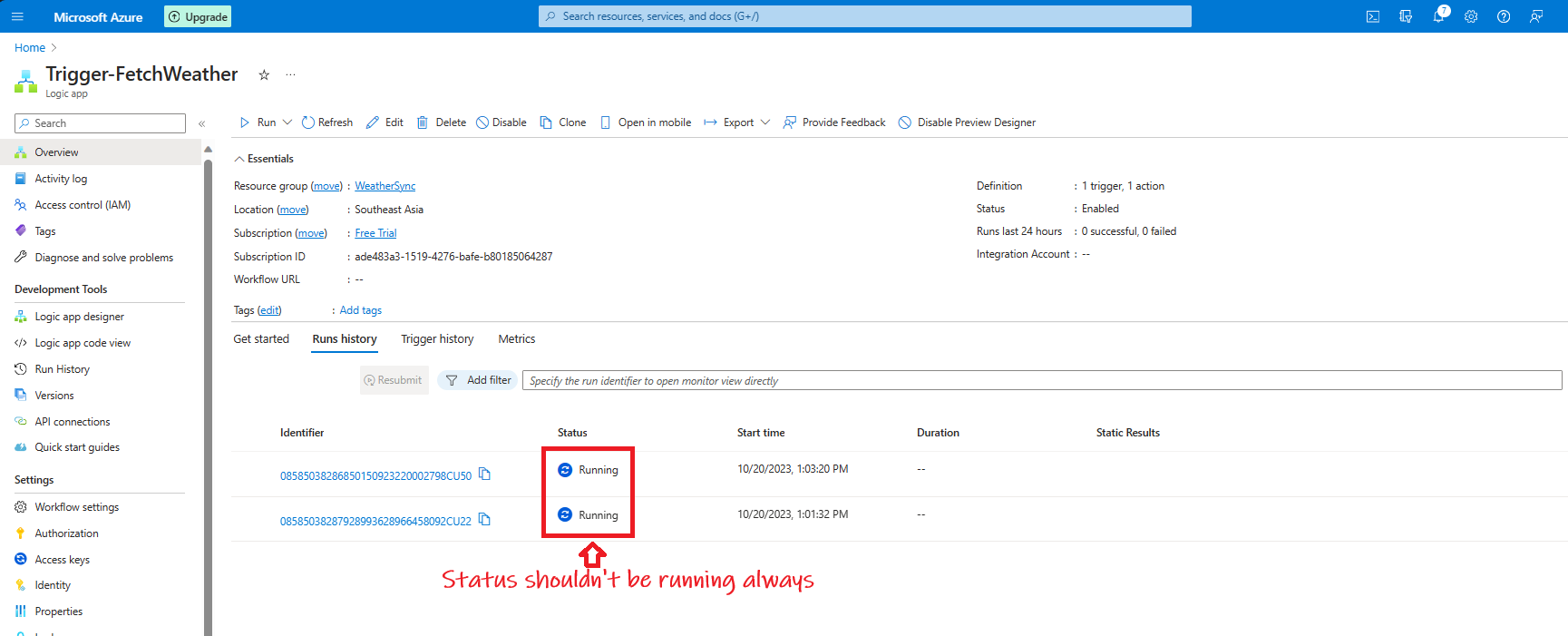Open the WeatherSync resource group link
This screenshot has width=1568, height=636.
click(385, 186)
